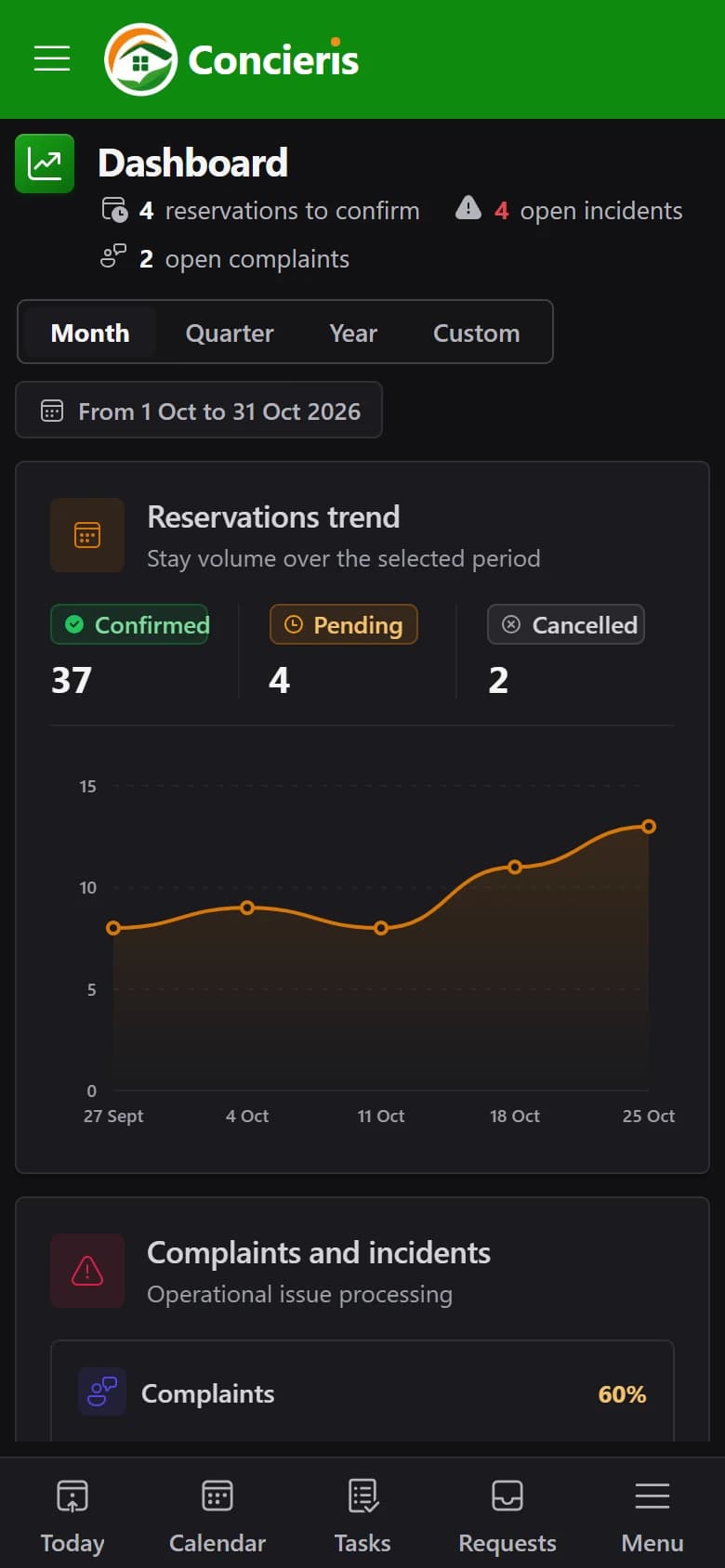Click the Operational issue processing subtitle
This screenshot has width=725, height=1568.
pos(300,1294)
